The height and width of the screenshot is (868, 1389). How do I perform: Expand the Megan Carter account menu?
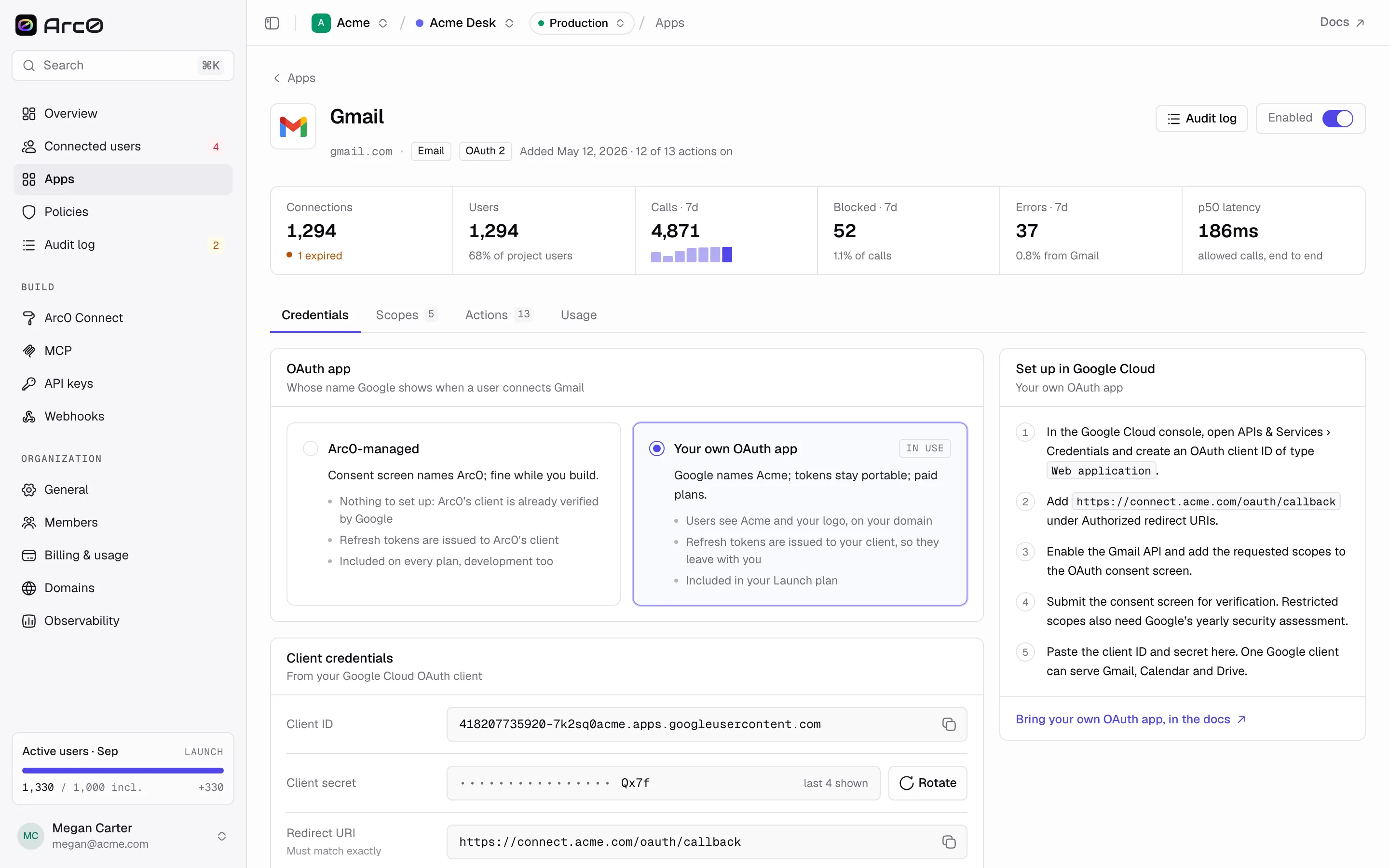pyautogui.click(x=221, y=836)
